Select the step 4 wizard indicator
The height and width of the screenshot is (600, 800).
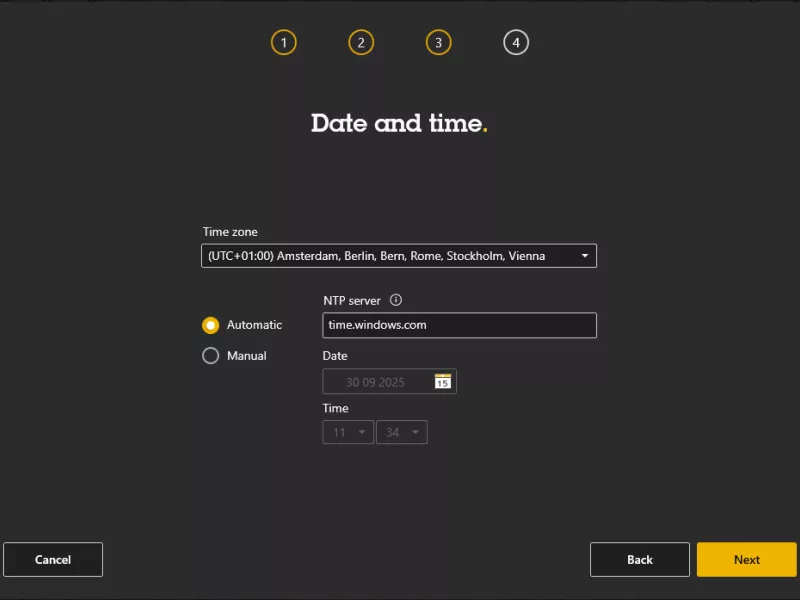click(x=515, y=42)
